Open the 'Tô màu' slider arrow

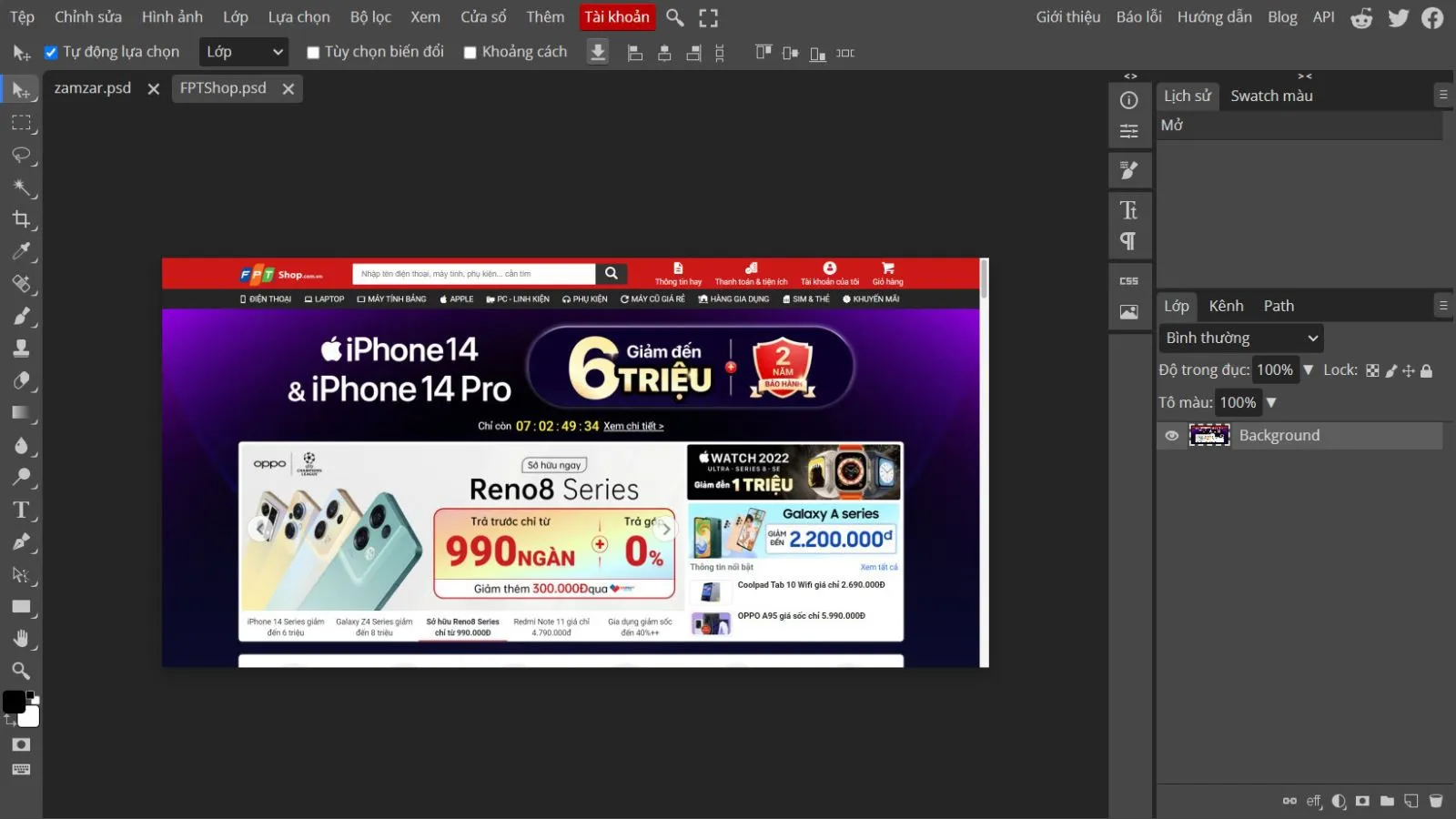(1271, 402)
